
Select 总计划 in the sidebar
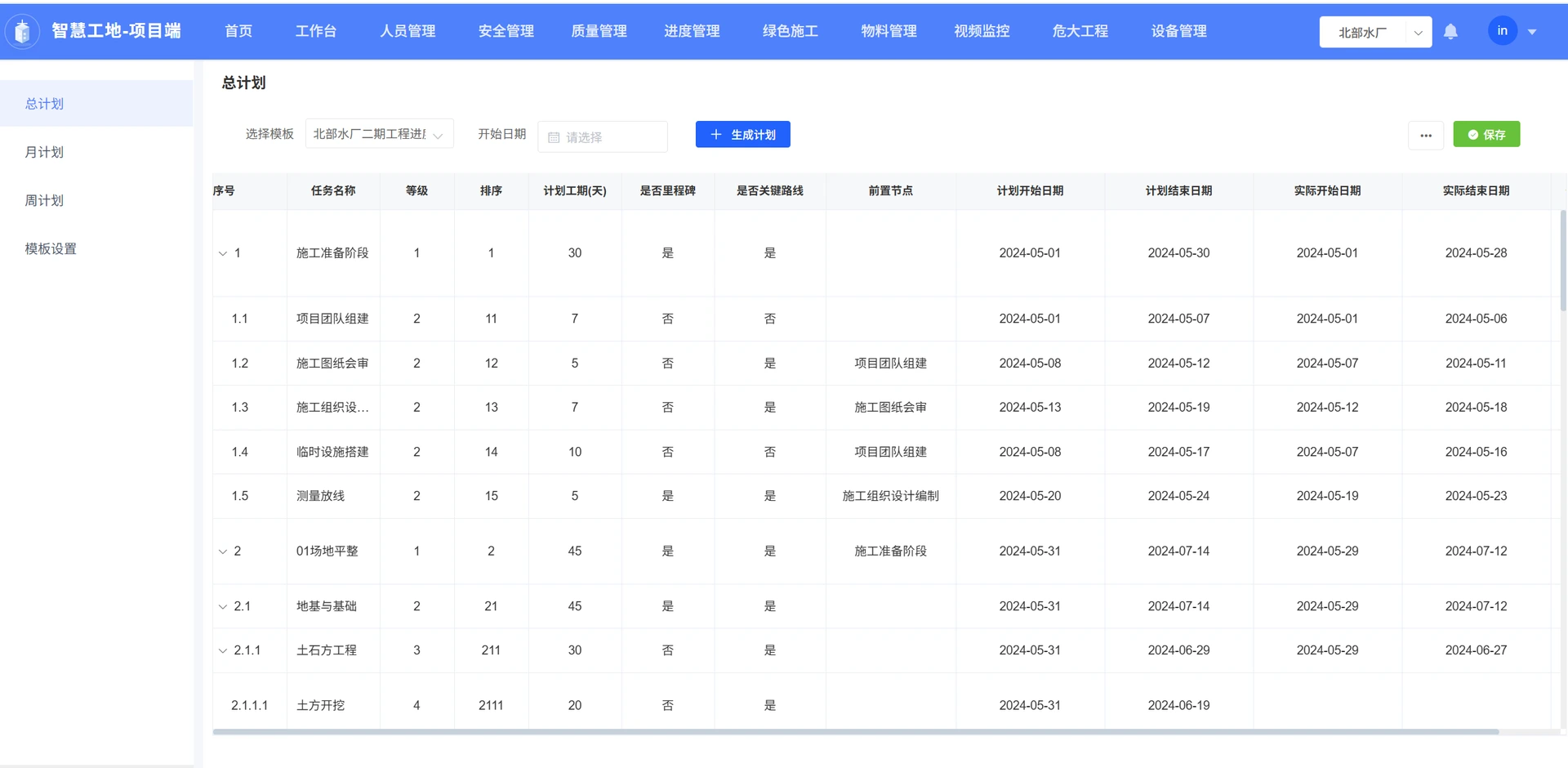[96, 104]
